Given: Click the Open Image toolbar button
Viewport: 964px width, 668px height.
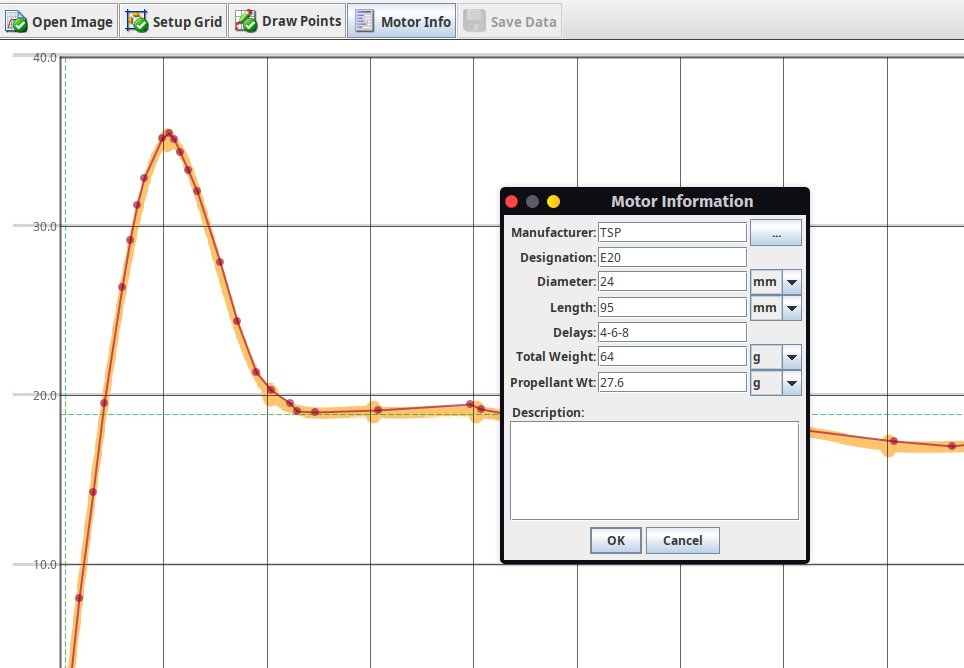Looking at the screenshot, I should pos(59,22).
